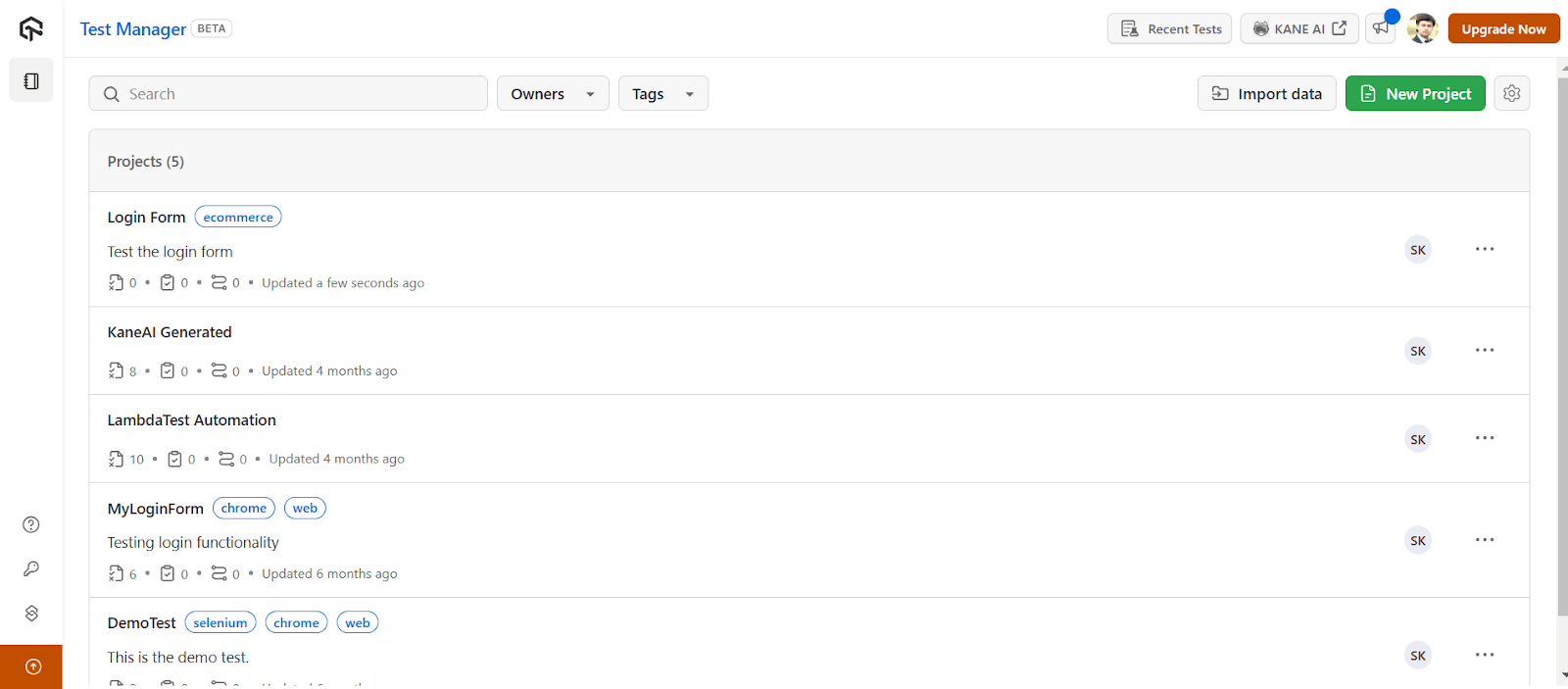Image resolution: width=1568 pixels, height=689 pixels.
Task: Click the Recent Tests button
Action: tap(1171, 28)
